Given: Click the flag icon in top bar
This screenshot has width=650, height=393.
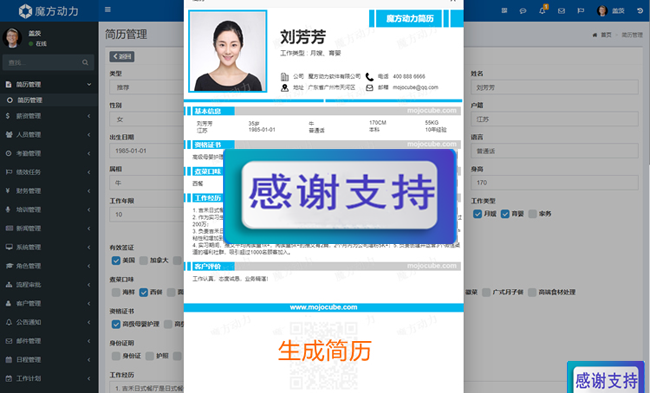Looking at the screenshot, I should (581, 11).
